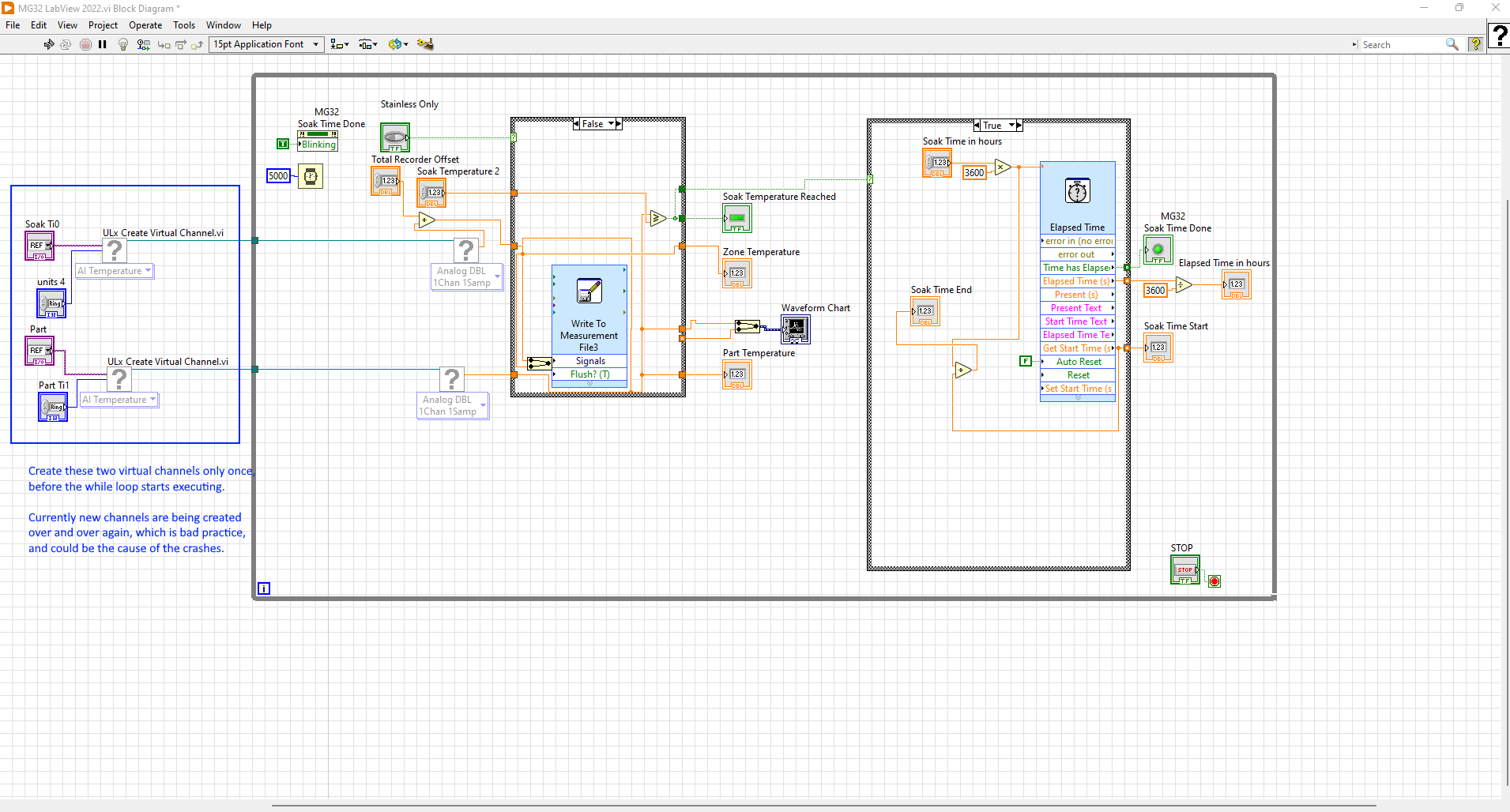
Task: Pause execution using the pause icon
Action: 103,44
